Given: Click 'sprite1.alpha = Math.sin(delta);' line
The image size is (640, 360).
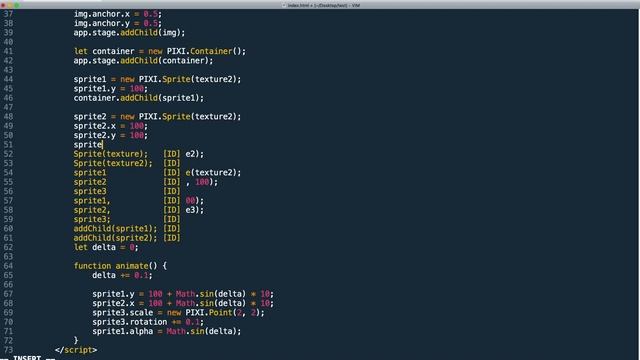Looking at the screenshot, I should 167,331.
